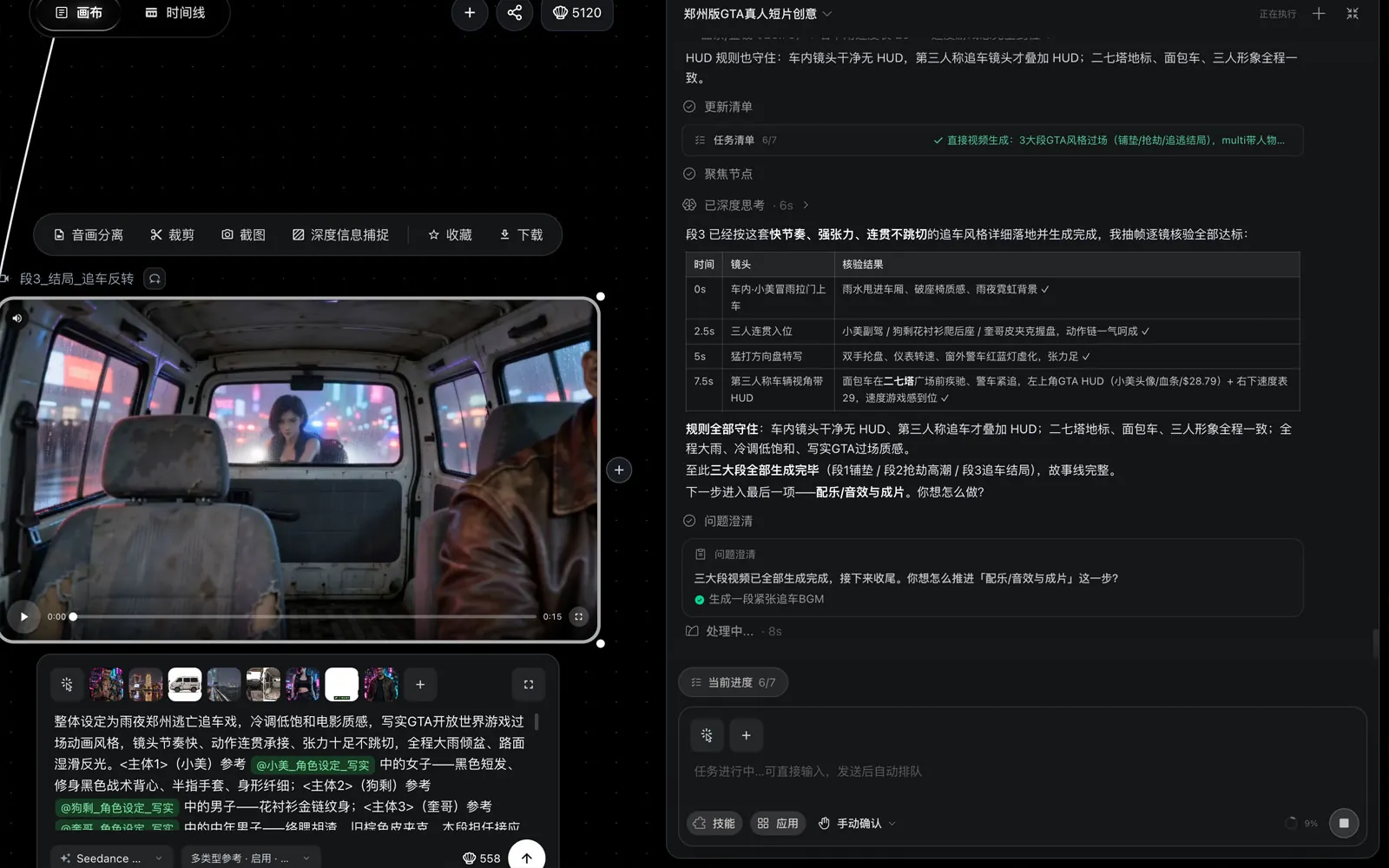This screenshot has height=868, width=1389.
Task: Open the 深度信息捕捉 depth capture tool
Action: (340, 235)
